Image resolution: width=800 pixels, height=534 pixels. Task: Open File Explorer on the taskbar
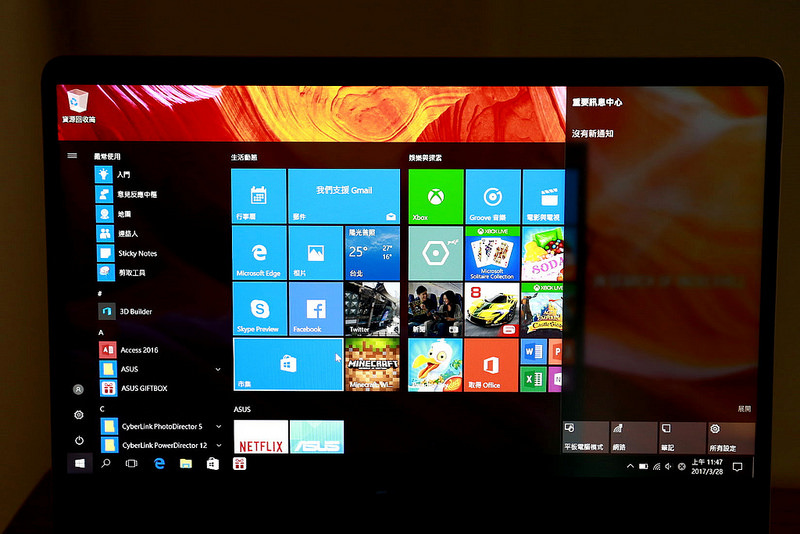point(186,463)
